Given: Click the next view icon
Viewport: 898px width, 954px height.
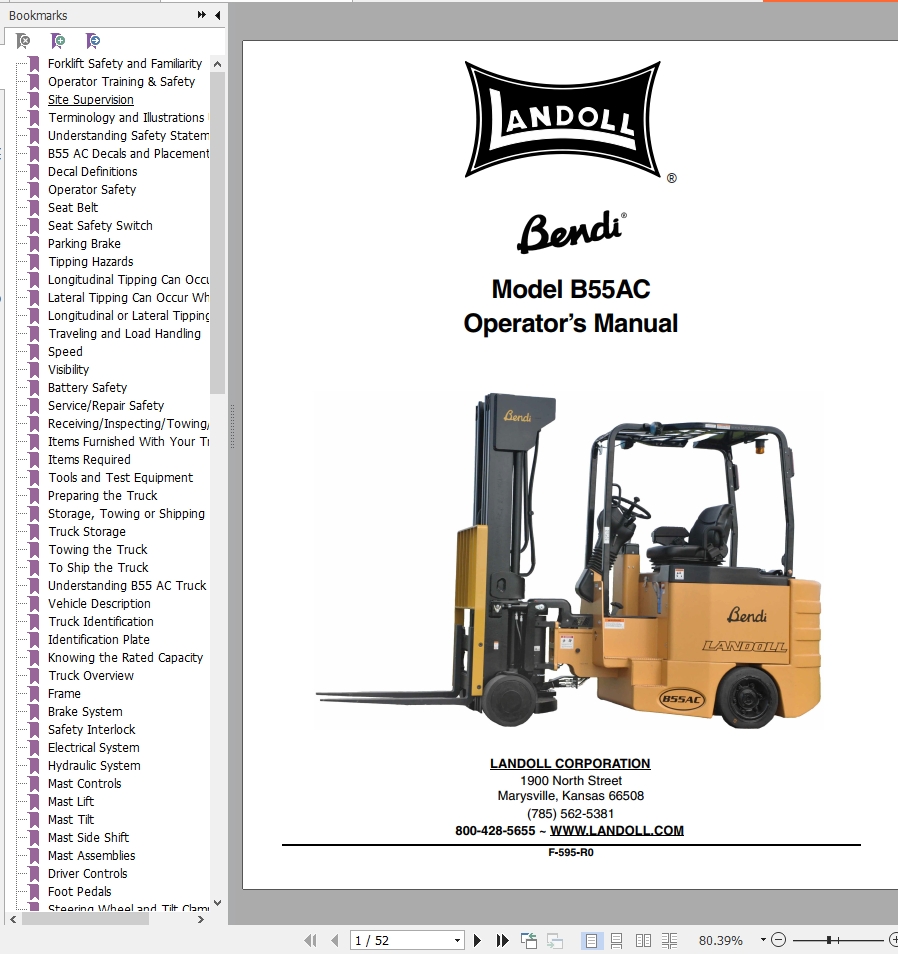Looking at the screenshot, I should pyautogui.click(x=555, y=941).
